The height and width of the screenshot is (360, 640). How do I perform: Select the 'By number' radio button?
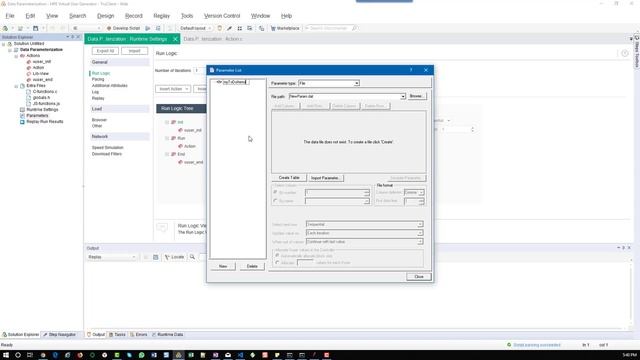[x=276, y=192]
